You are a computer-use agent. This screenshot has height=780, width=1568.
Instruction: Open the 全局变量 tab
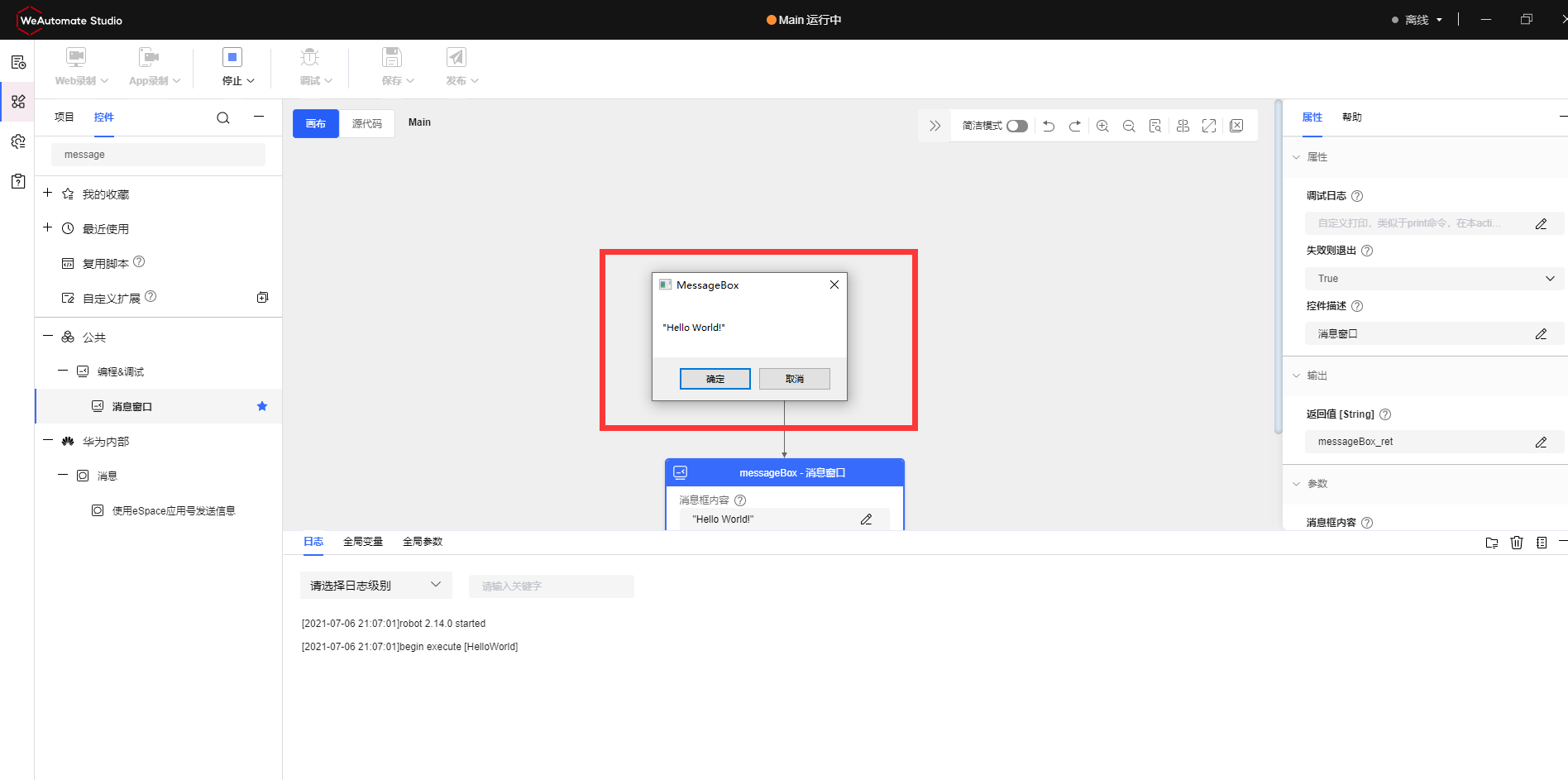coord(363,542)
